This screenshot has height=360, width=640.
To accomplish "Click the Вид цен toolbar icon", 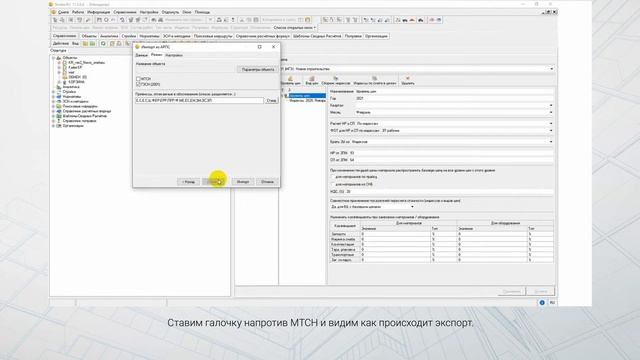I will (312, 80).
